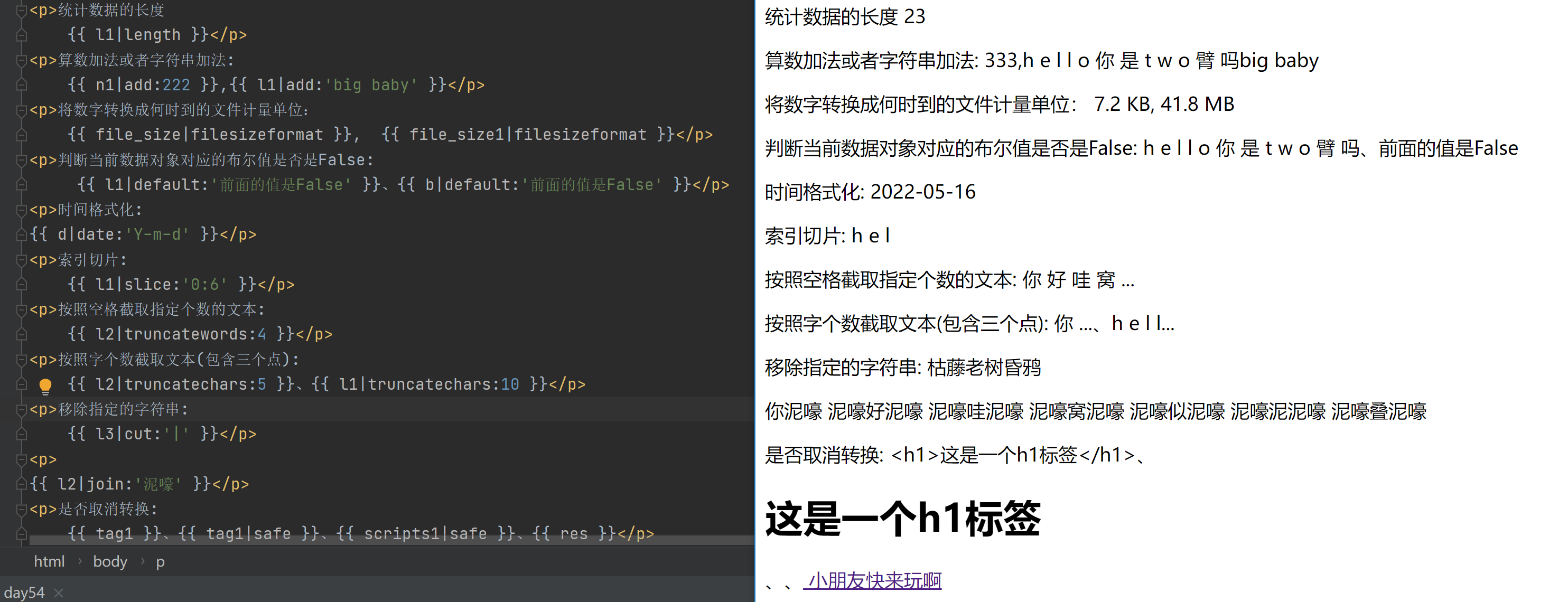Click the large heading 这是一个h1标签
Screen dimensions: 1568x602
click(x=903, y=519)
